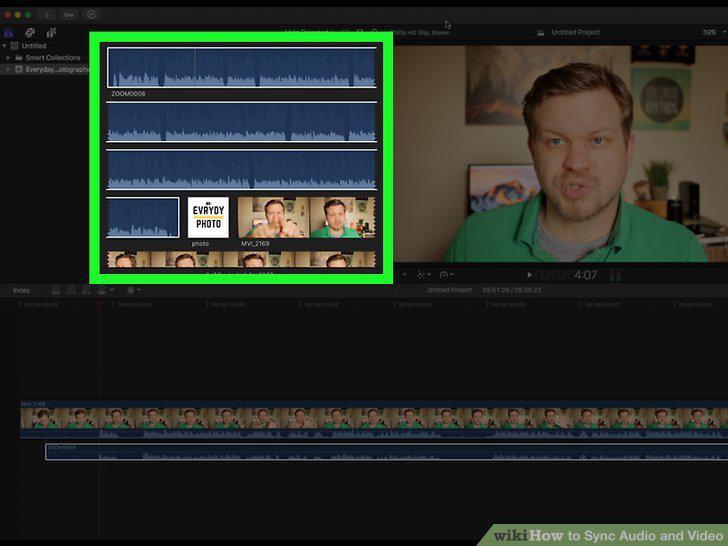Collapse the Untitled library
Viewport: 728px width, 546px height.
pos(4,46)
